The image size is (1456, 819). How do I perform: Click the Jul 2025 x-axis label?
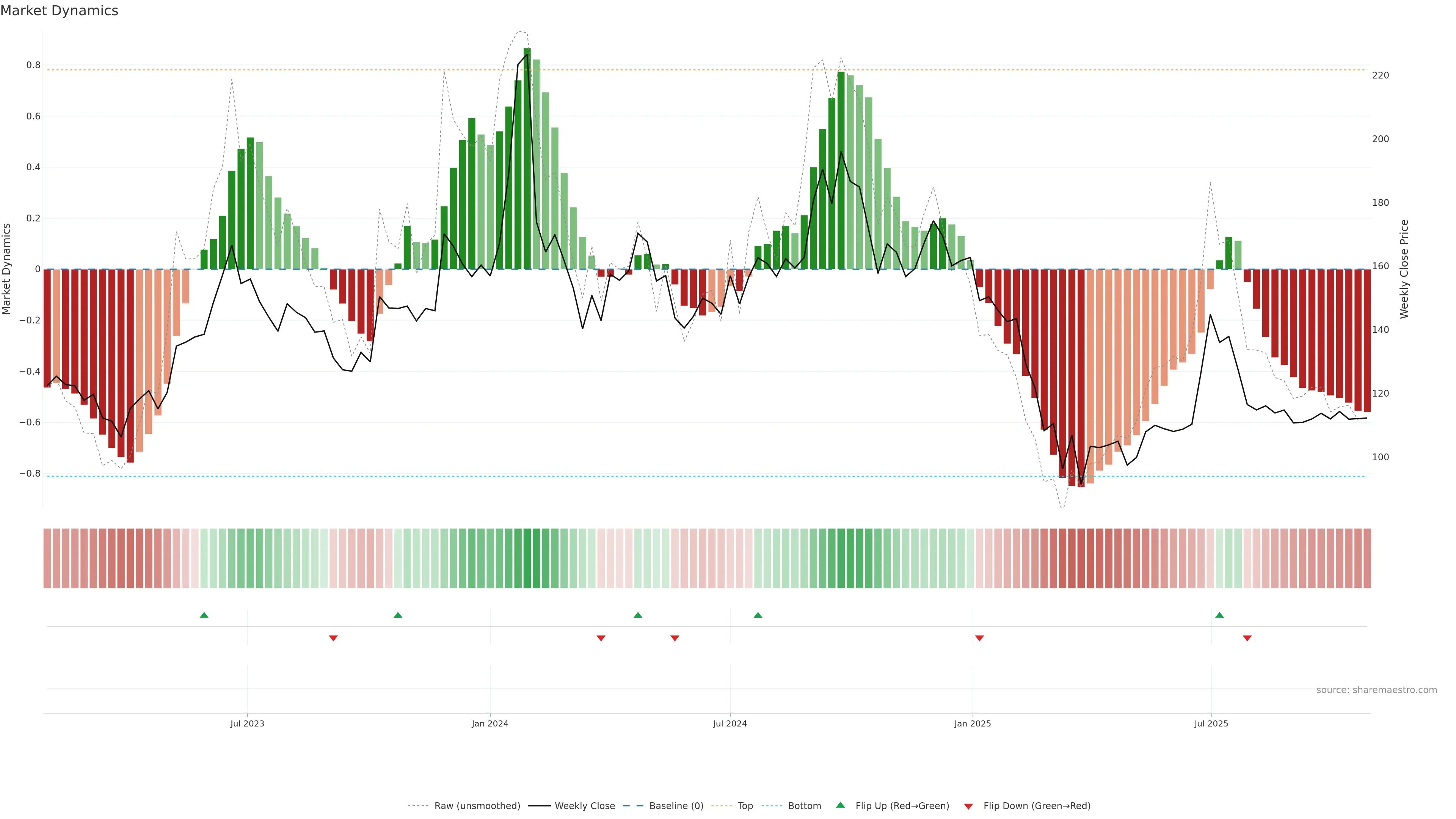click(x=1211, y=723)
